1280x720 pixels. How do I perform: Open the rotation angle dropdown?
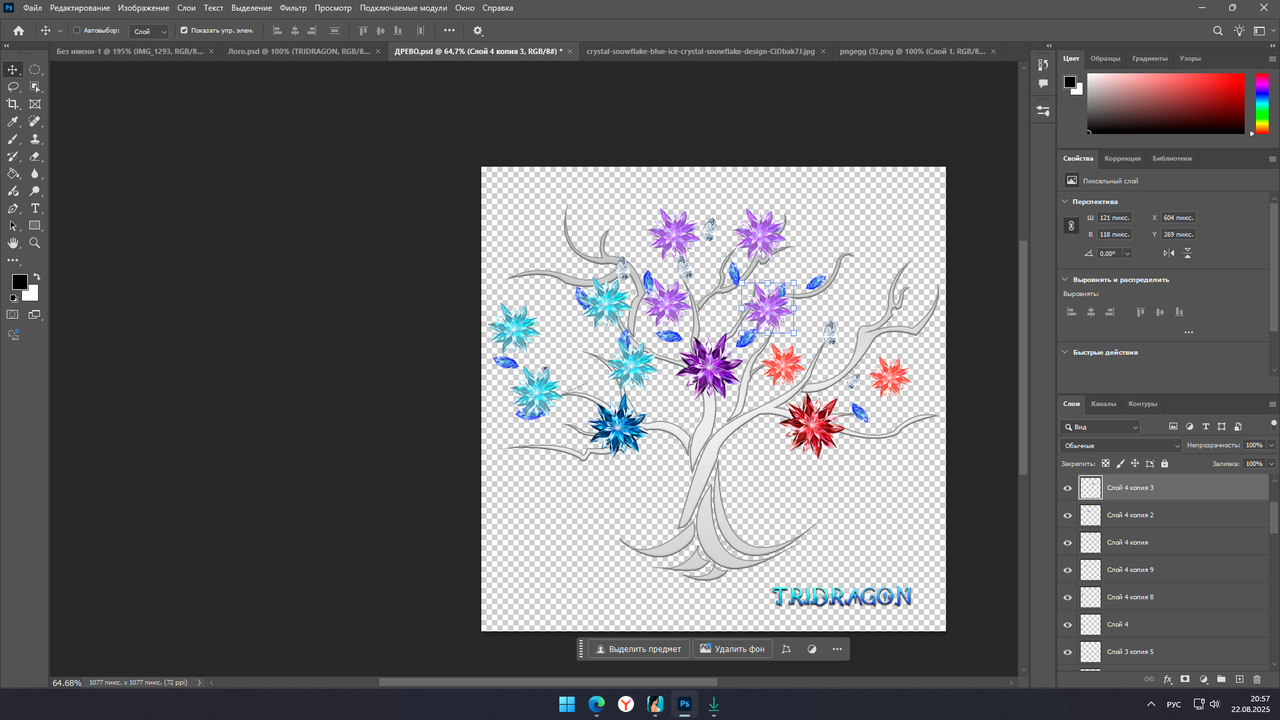(x=1127, y=254)
